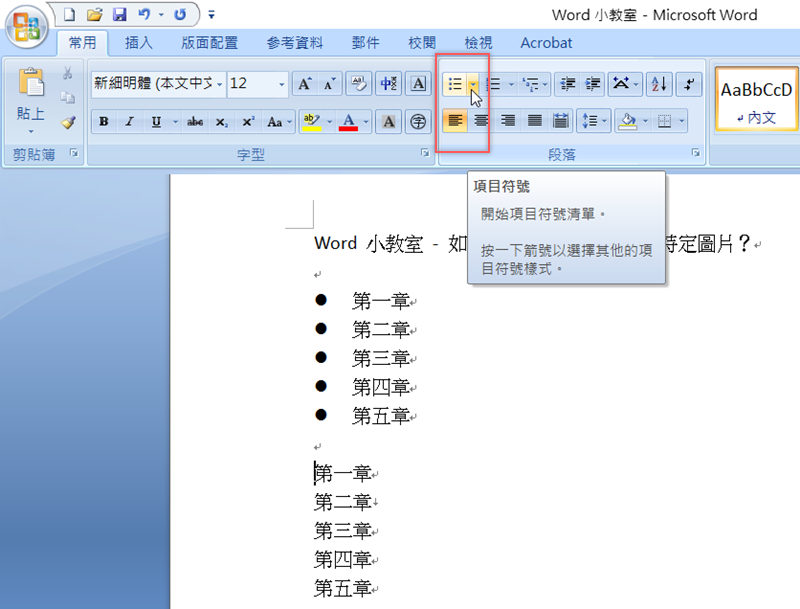Apply red font color

point(348,121)
